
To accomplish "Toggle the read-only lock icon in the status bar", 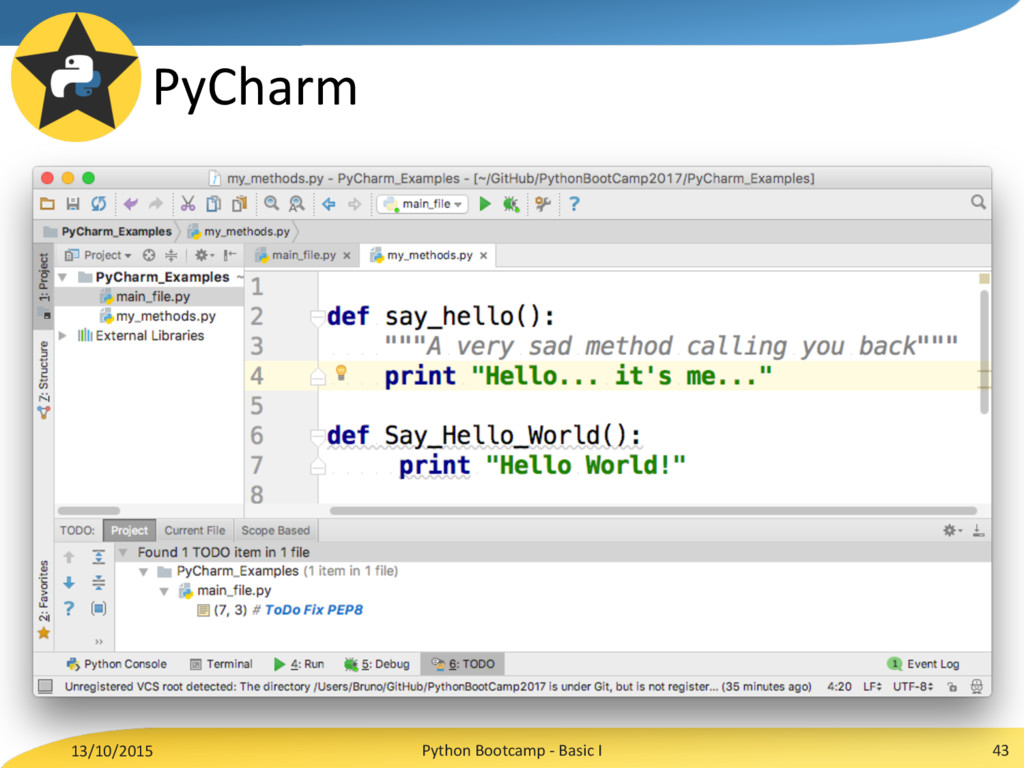I will [x=953, y=686].
